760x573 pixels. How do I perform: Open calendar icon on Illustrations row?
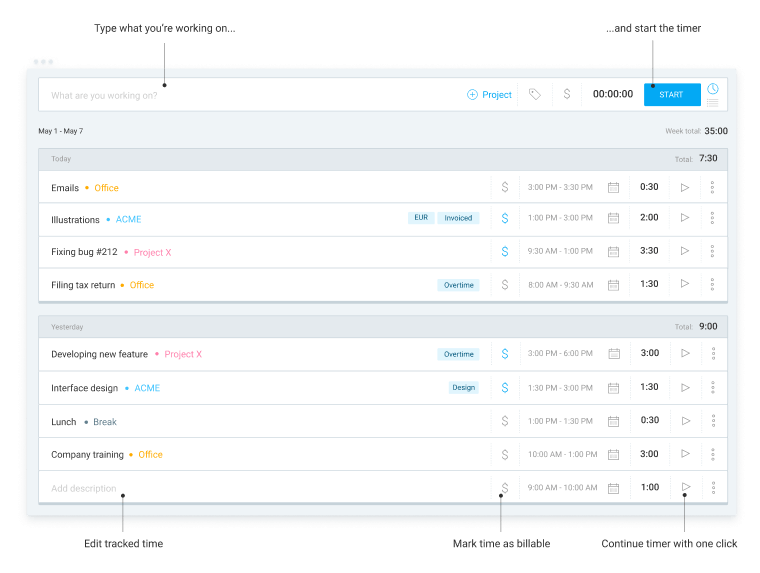614,218
